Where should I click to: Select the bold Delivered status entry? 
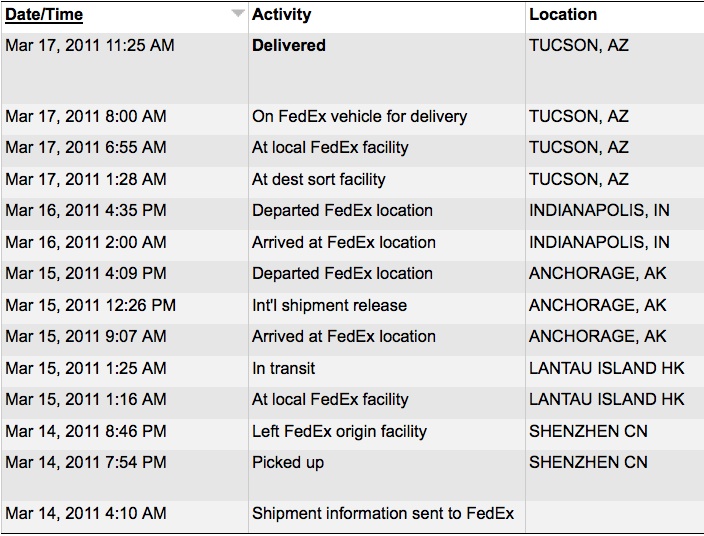pos(289,46)
